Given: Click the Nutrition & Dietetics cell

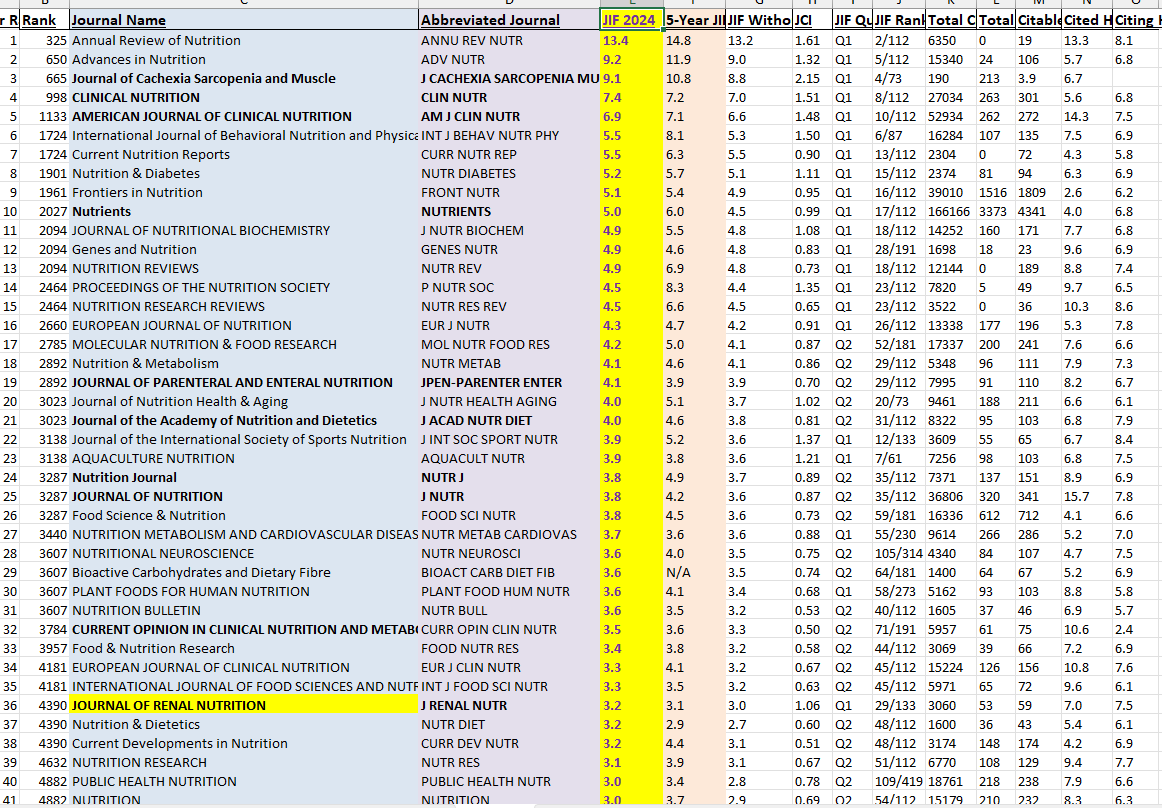Looking at the screenshot, I should click(244, 725).
